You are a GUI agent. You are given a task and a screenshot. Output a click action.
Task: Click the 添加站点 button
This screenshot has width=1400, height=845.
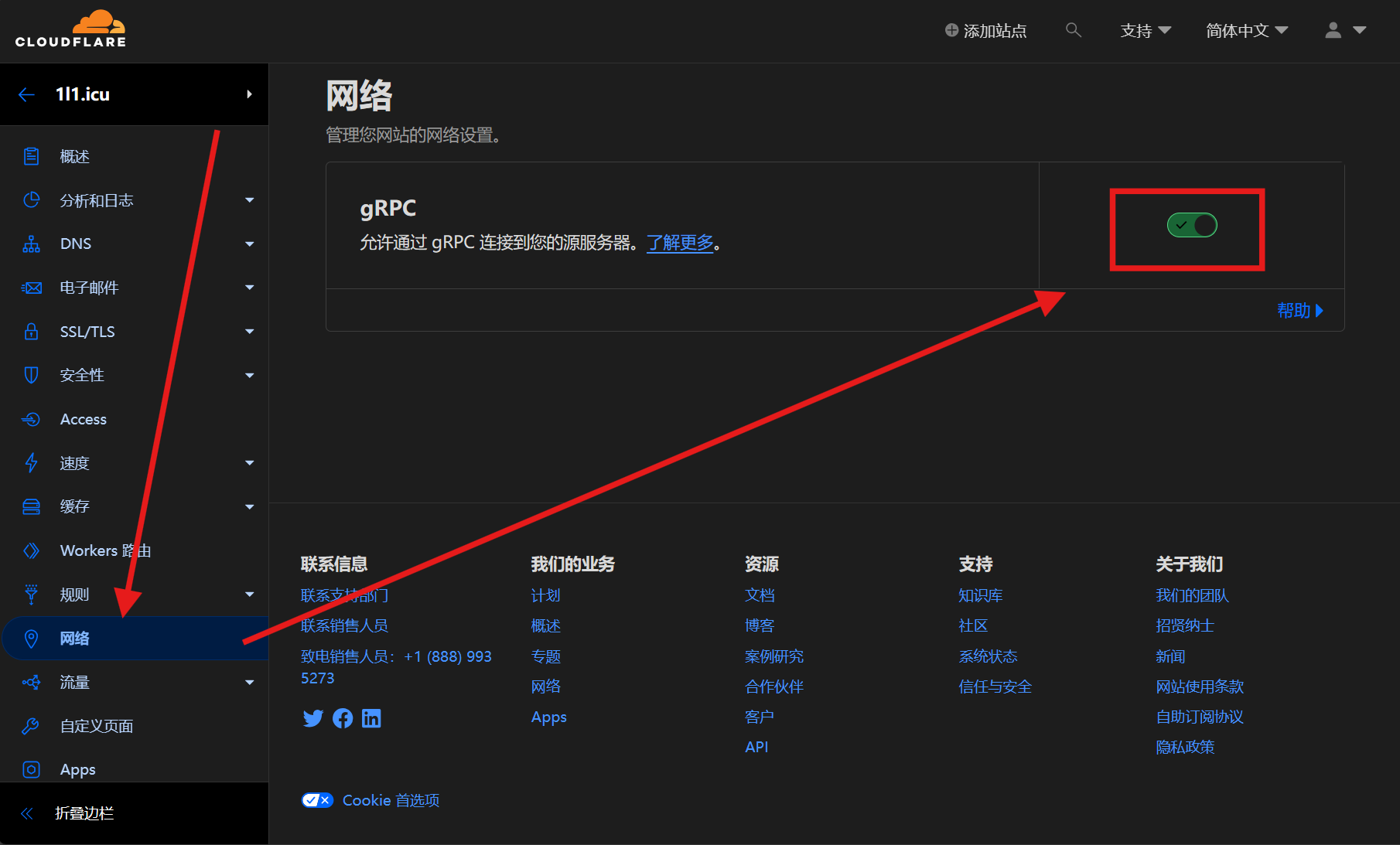985,30
